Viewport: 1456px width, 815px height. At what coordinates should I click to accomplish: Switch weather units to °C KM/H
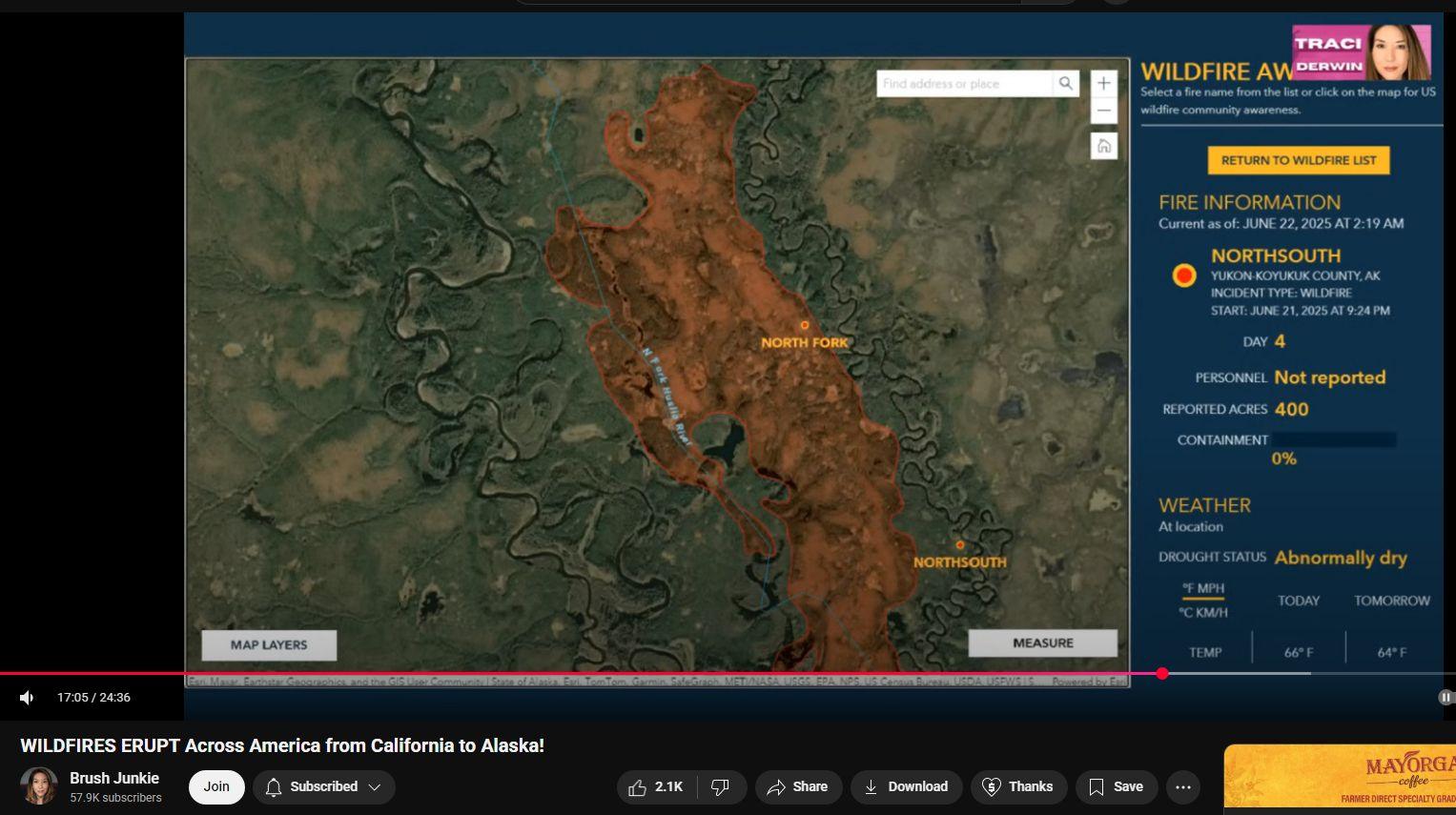coord(1203,612)
